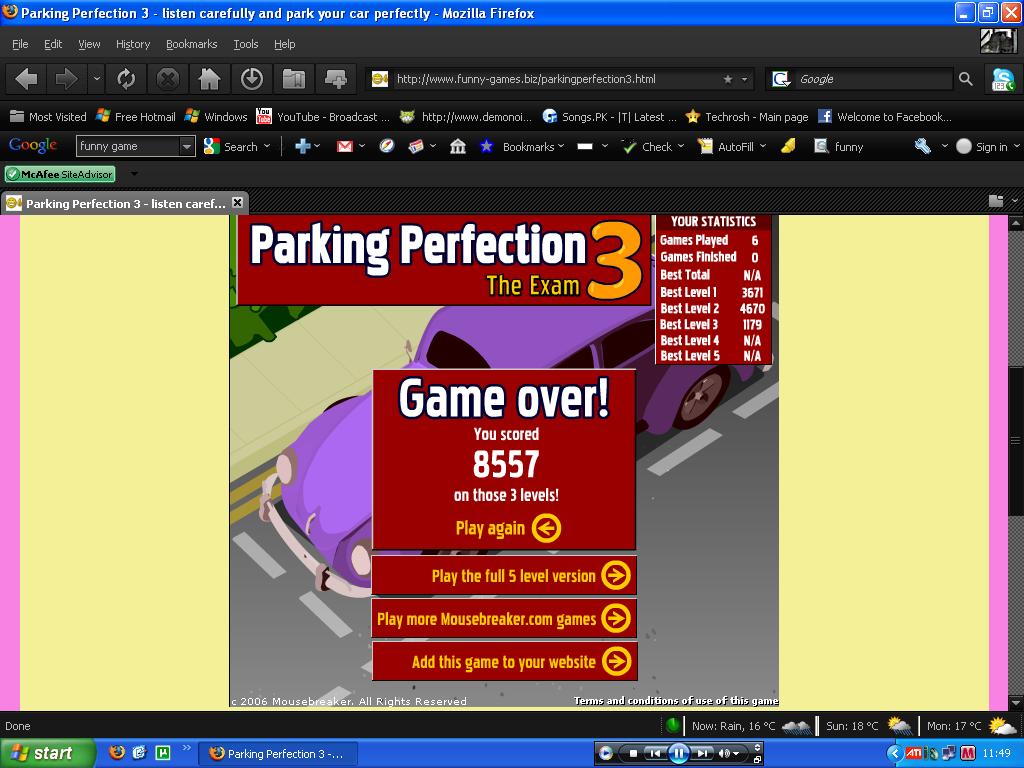Open Gmail icon in Google Toolbar
The height and width of the screenshot is (768, 1024).
[x=344, y=147]
